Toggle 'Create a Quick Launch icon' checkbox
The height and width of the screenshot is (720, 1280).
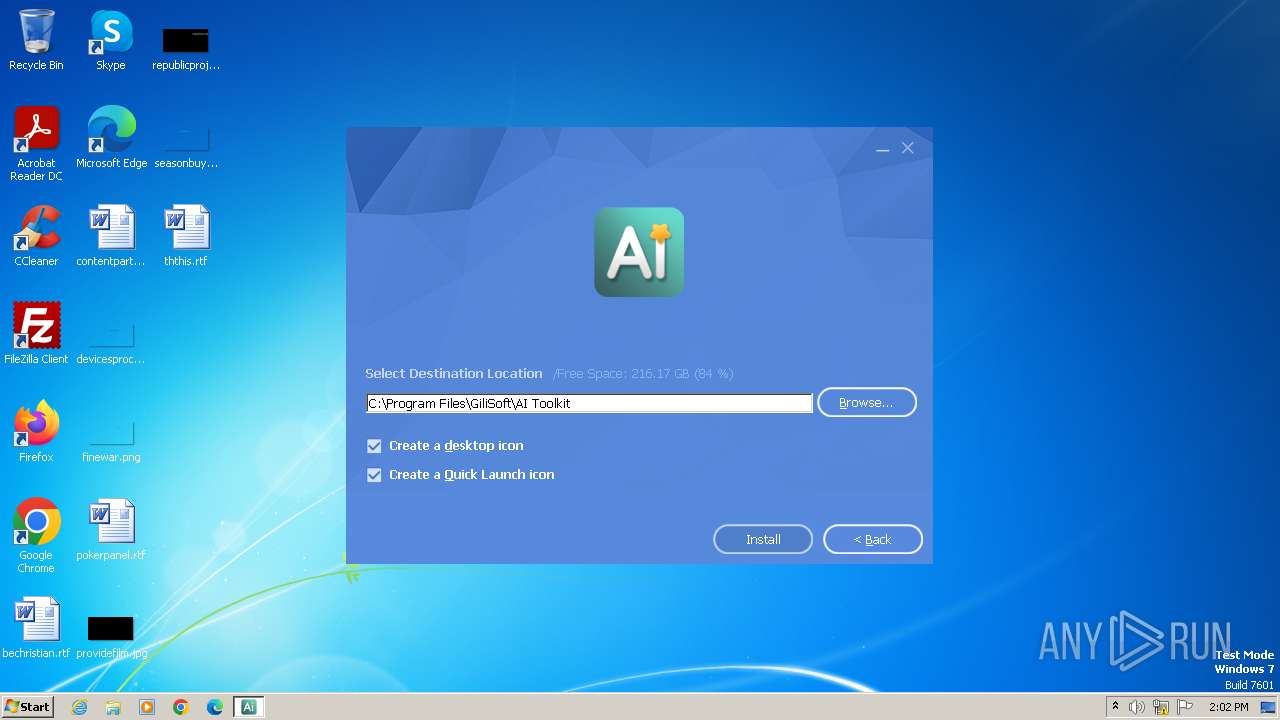pos(374,475)
